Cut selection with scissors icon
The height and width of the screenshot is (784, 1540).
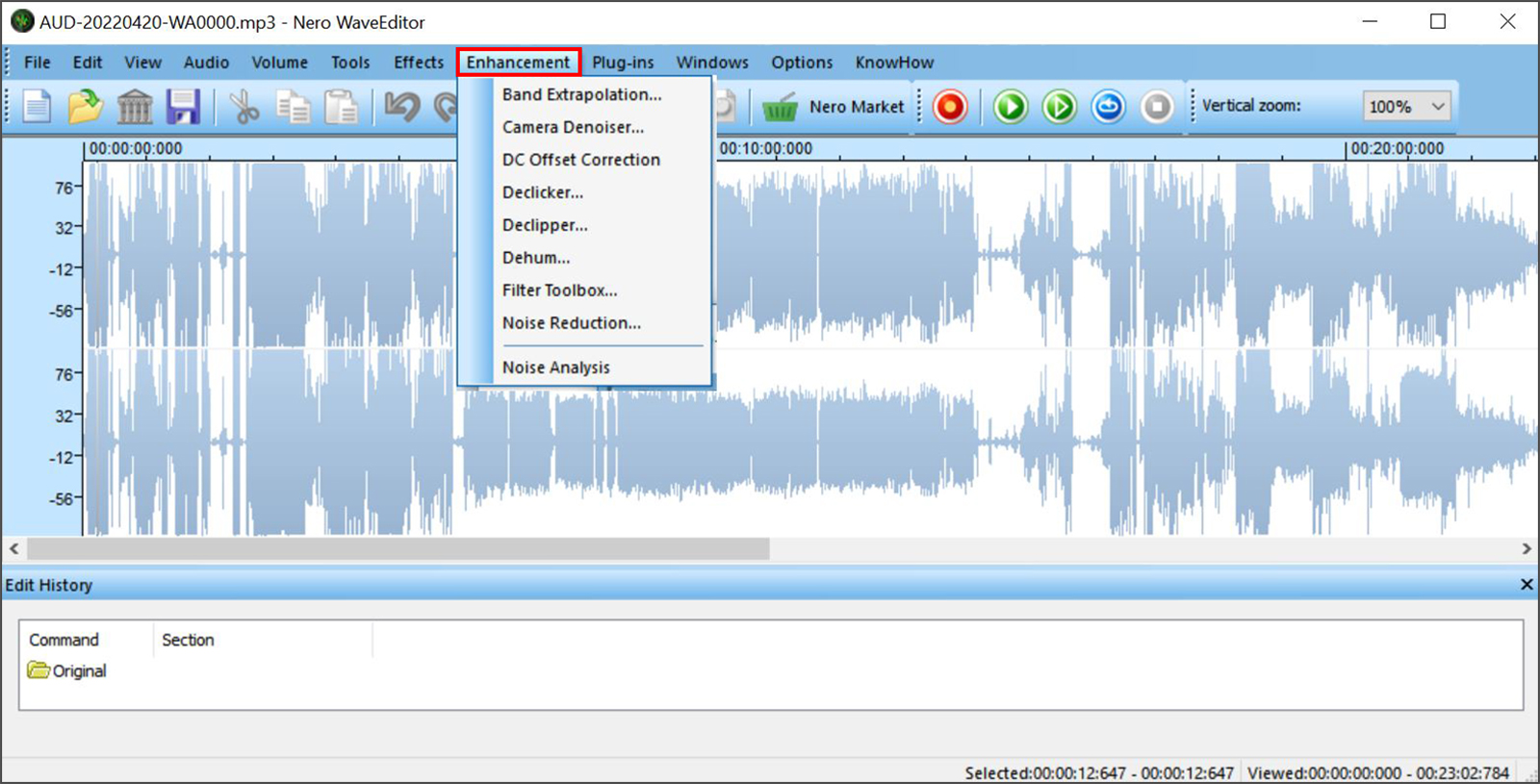(244, 106)
